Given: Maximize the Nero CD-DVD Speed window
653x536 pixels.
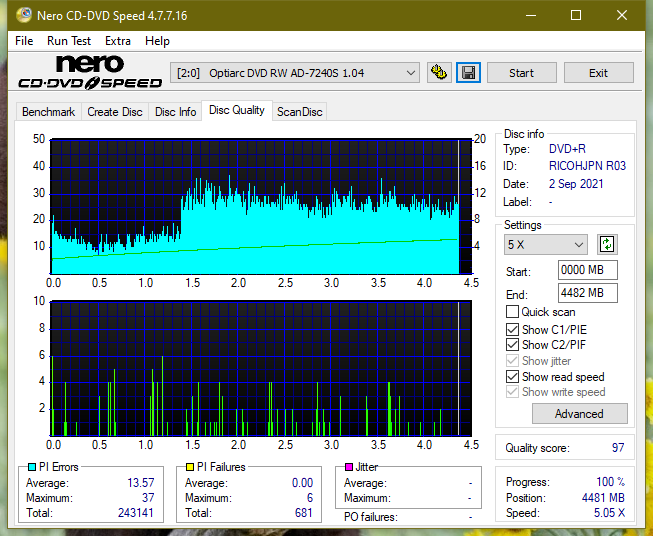Looking at the screenshot, I should coord(576,15).
